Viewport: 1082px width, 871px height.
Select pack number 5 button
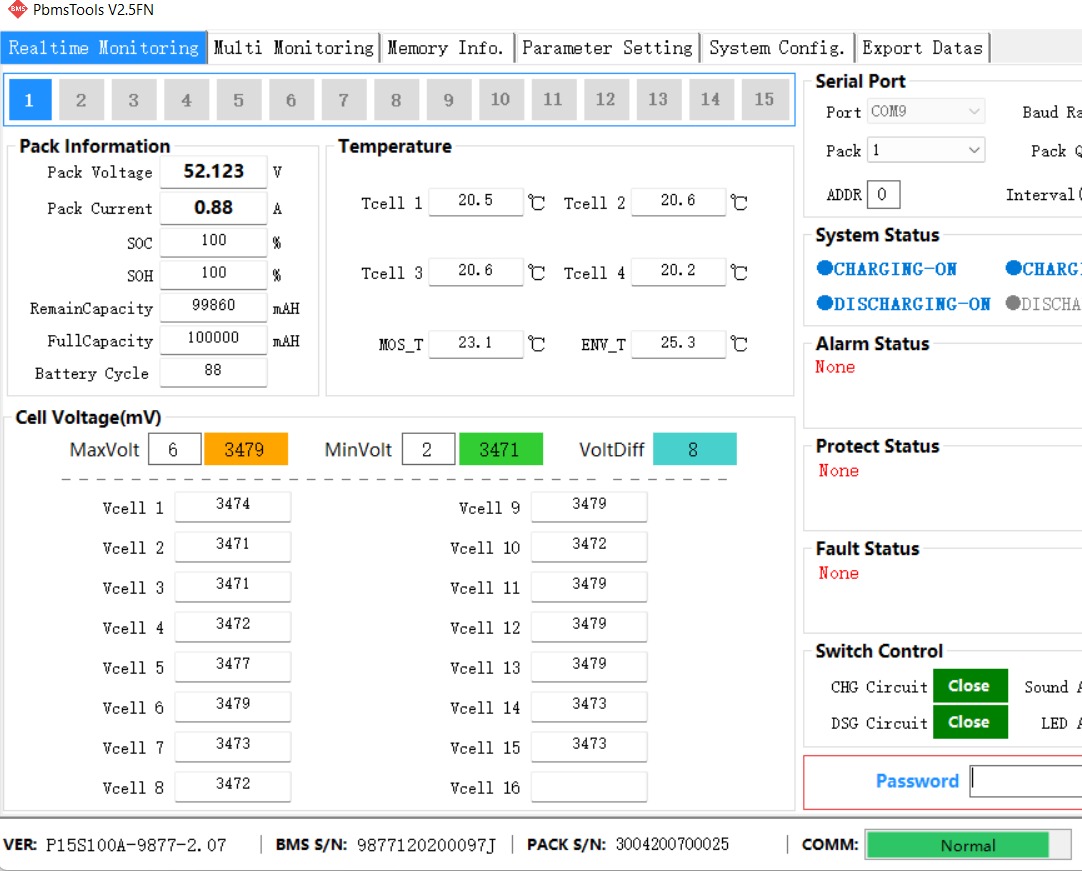tap(238, 100)
